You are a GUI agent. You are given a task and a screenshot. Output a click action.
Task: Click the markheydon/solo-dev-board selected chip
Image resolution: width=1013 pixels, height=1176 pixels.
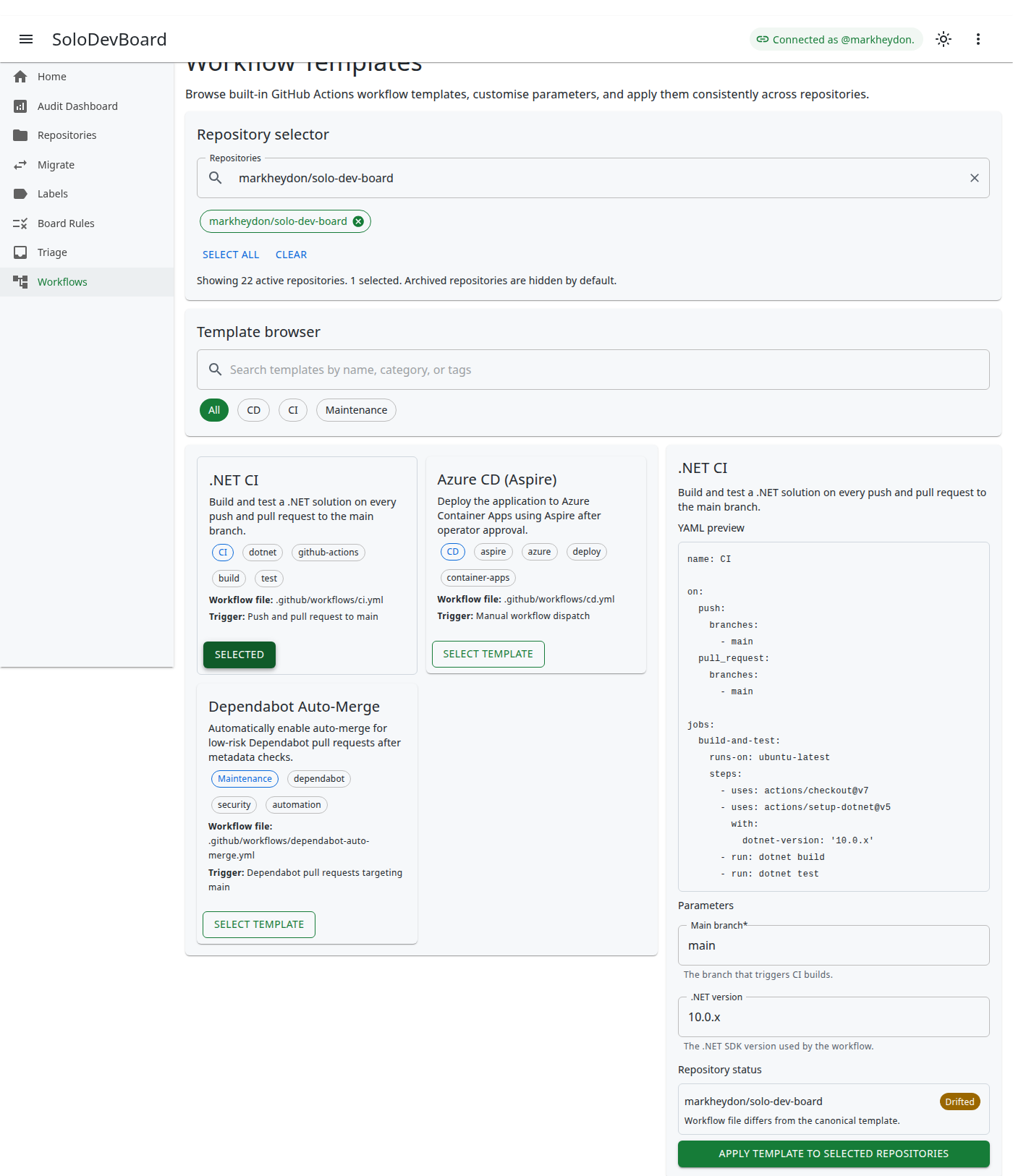click(x=285, y=221)
